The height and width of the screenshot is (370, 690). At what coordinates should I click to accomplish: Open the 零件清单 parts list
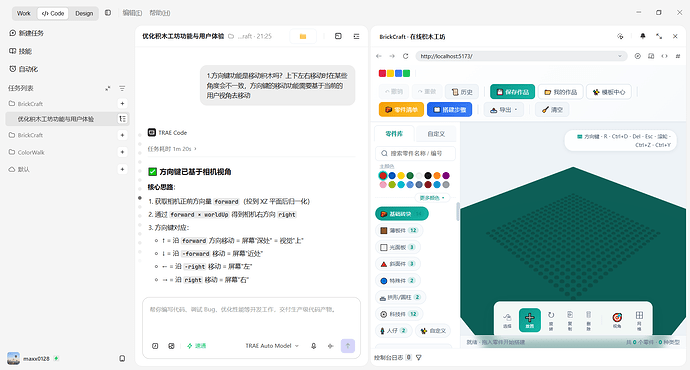coord(401,110)
